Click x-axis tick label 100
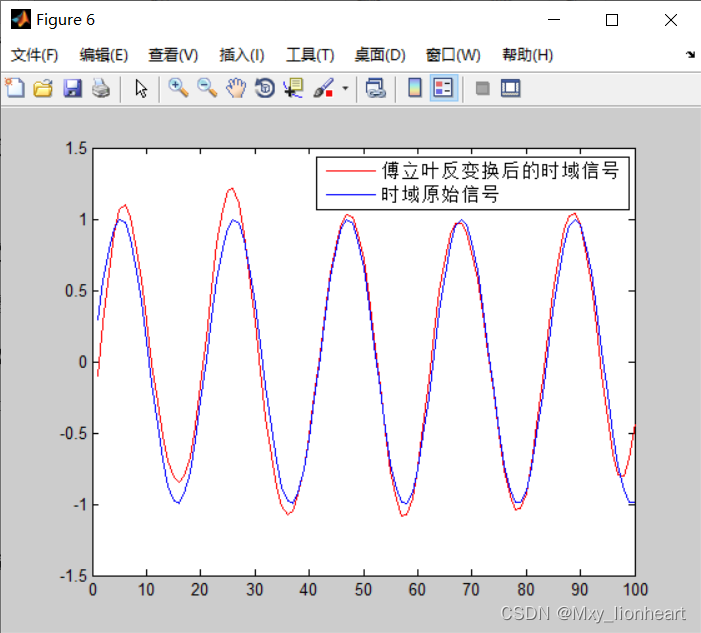Viewport: 701px width, 633px height. click(x=635, y=590)
